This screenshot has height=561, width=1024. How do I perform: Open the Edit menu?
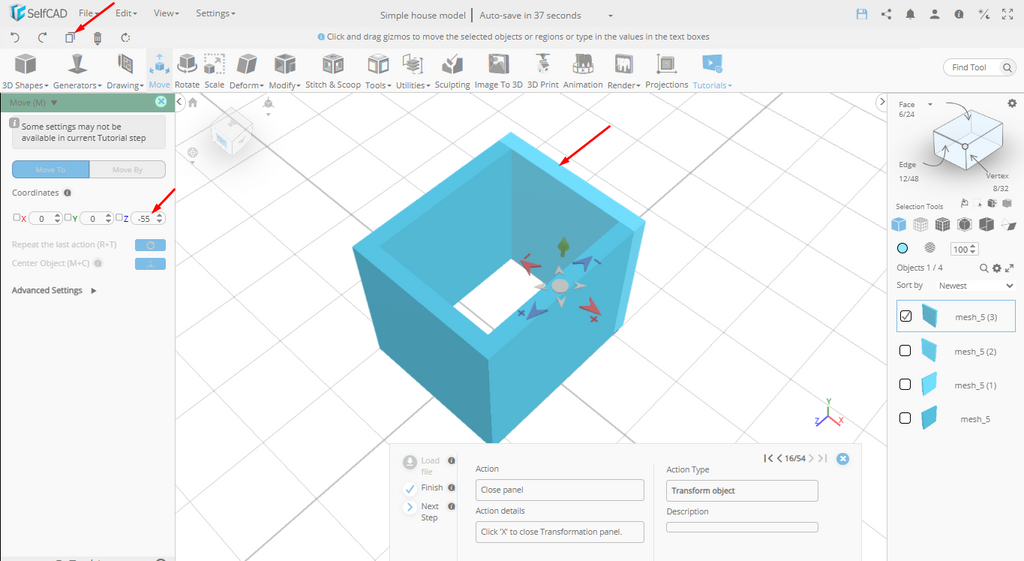(127, 13)
